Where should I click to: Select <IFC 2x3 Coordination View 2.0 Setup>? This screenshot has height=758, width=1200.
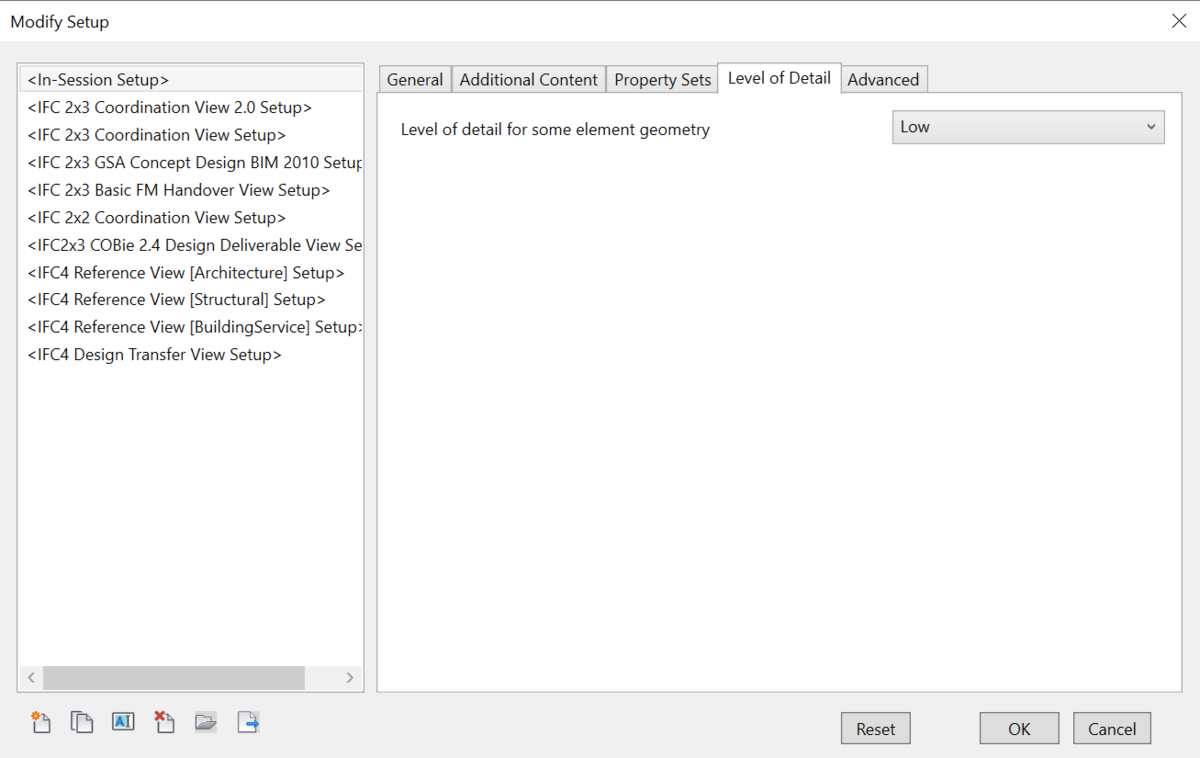click(191, 107)
